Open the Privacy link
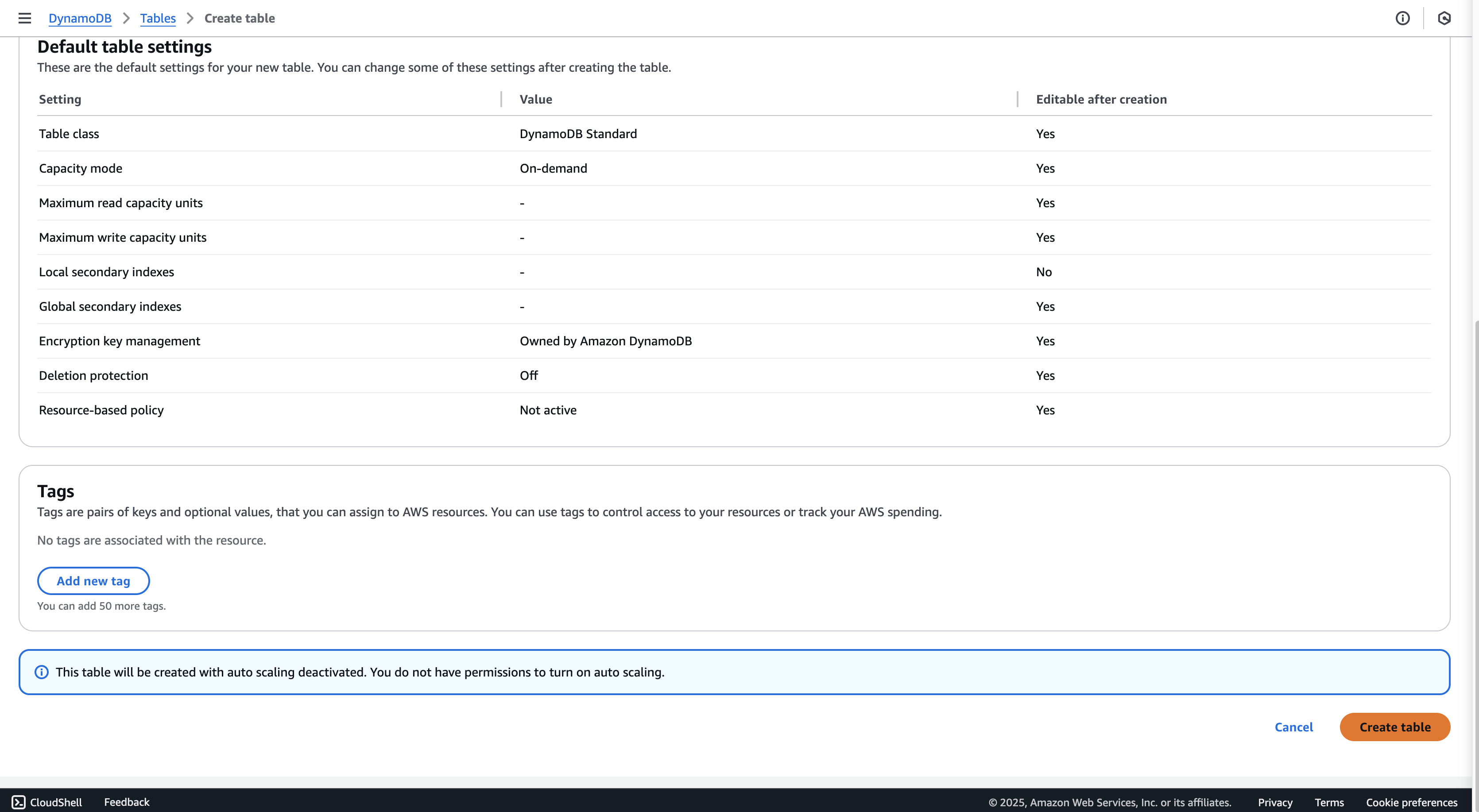 [x=1275, y=802]
